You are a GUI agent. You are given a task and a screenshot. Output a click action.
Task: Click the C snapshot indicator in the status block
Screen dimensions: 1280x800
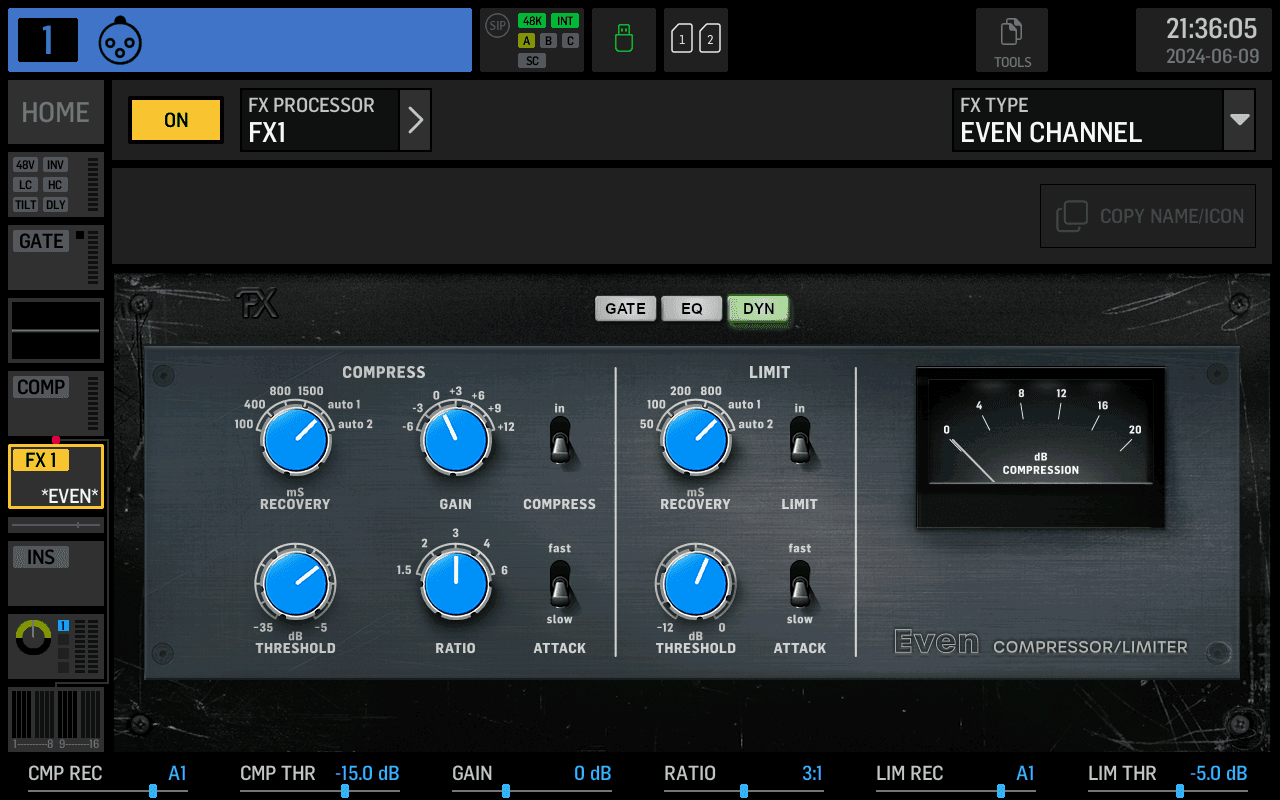570,41
